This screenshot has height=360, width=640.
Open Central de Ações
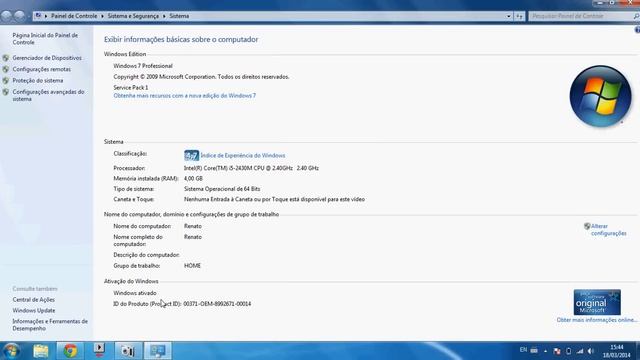click(33, 300)
